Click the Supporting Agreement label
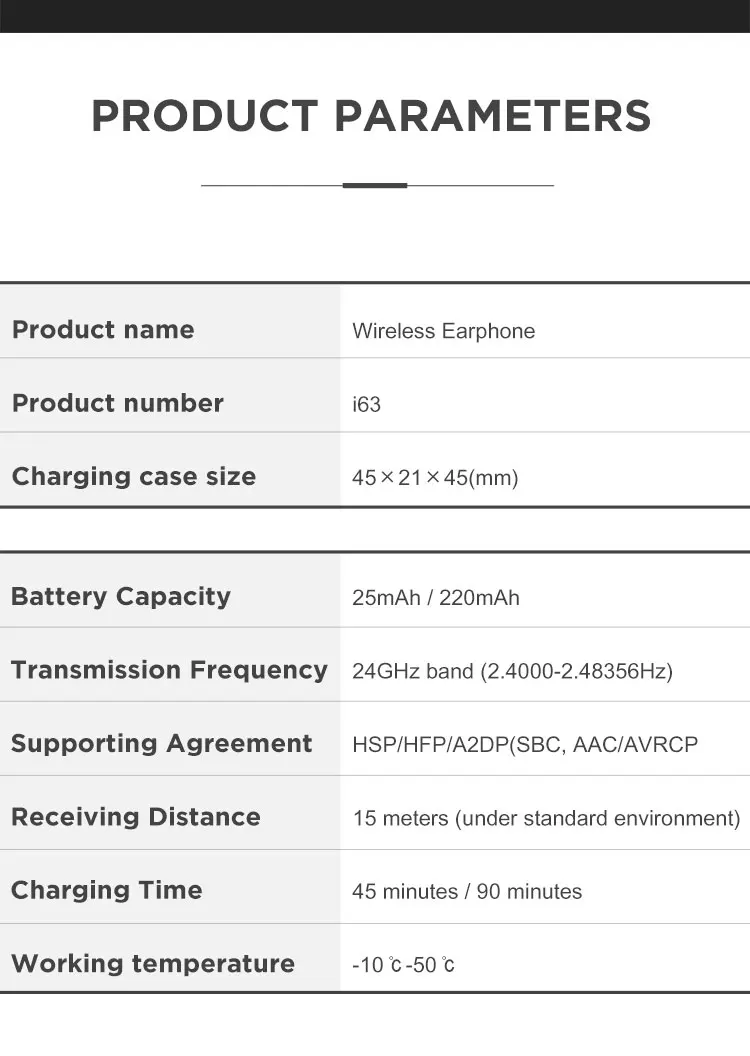This screenshot has height=1056, width=750. click(161, 743)
